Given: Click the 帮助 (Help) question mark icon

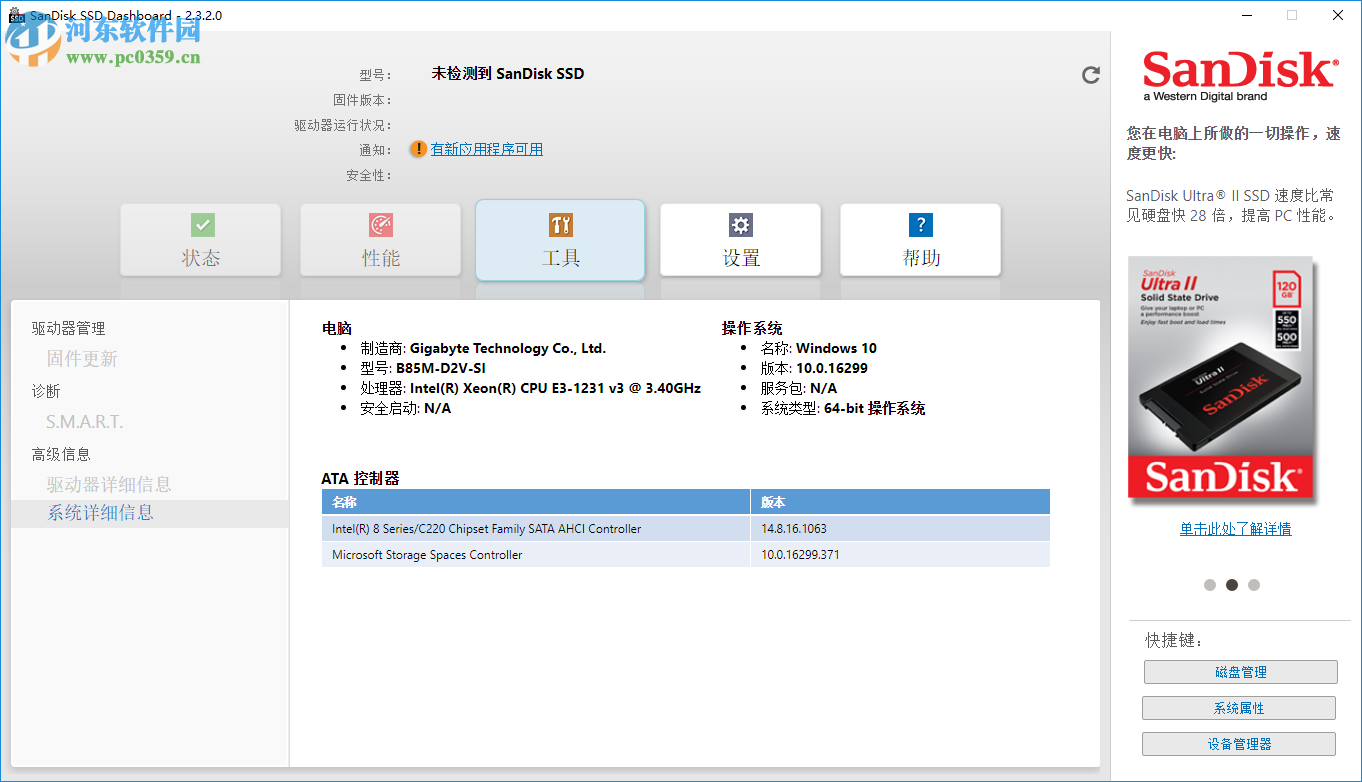Looking at the screenshot, I should coord(920,225).
